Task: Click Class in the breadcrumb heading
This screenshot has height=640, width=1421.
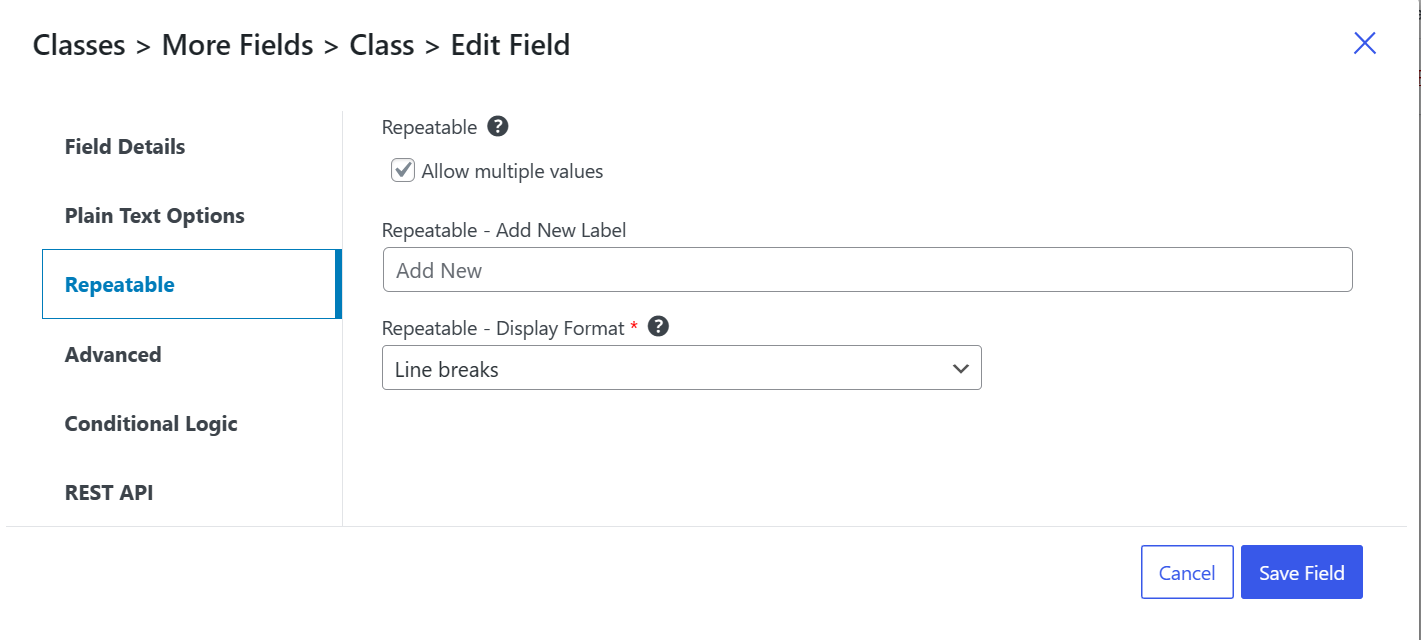Action: tap(381, 45)
